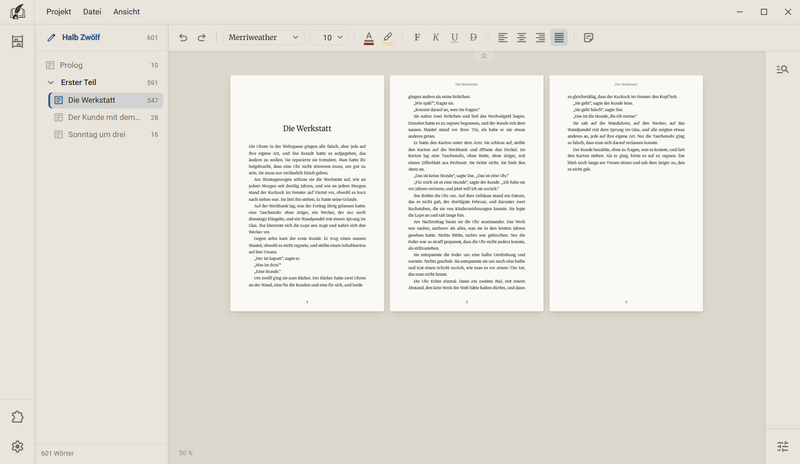Image resolution: width=800 pixels, height=464 pixels.
Task: Apply strikethrough formatting
Action: point(473,37)
